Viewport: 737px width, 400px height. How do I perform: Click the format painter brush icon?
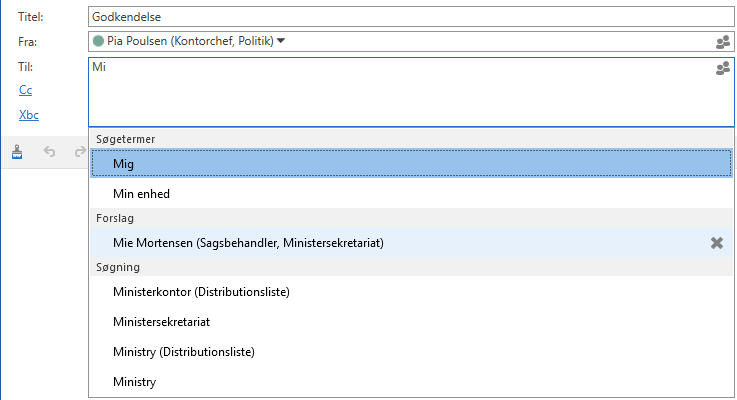coord(18,153)
